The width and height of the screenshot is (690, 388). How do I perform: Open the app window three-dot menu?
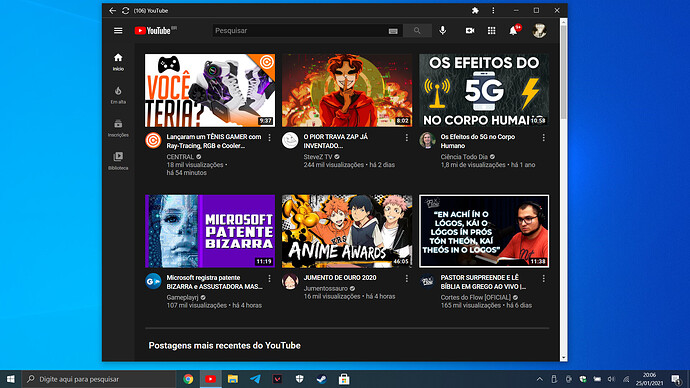tap(493, 11)
